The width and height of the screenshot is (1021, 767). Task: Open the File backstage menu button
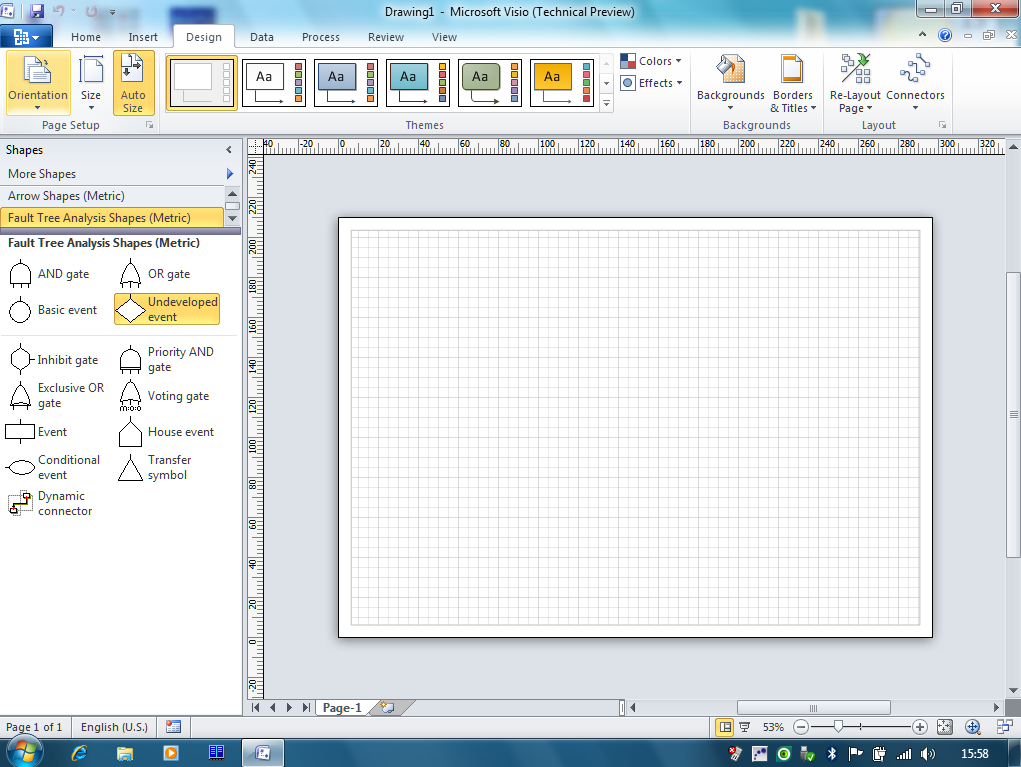pos(25,37)
